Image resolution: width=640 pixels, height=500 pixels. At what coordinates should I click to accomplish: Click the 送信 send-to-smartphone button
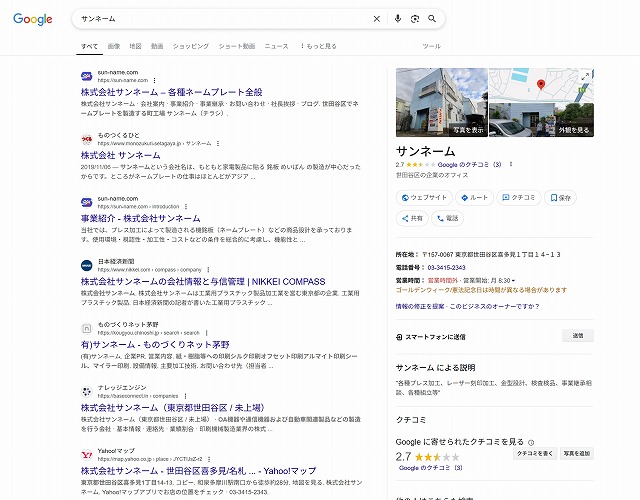(577, 336)
